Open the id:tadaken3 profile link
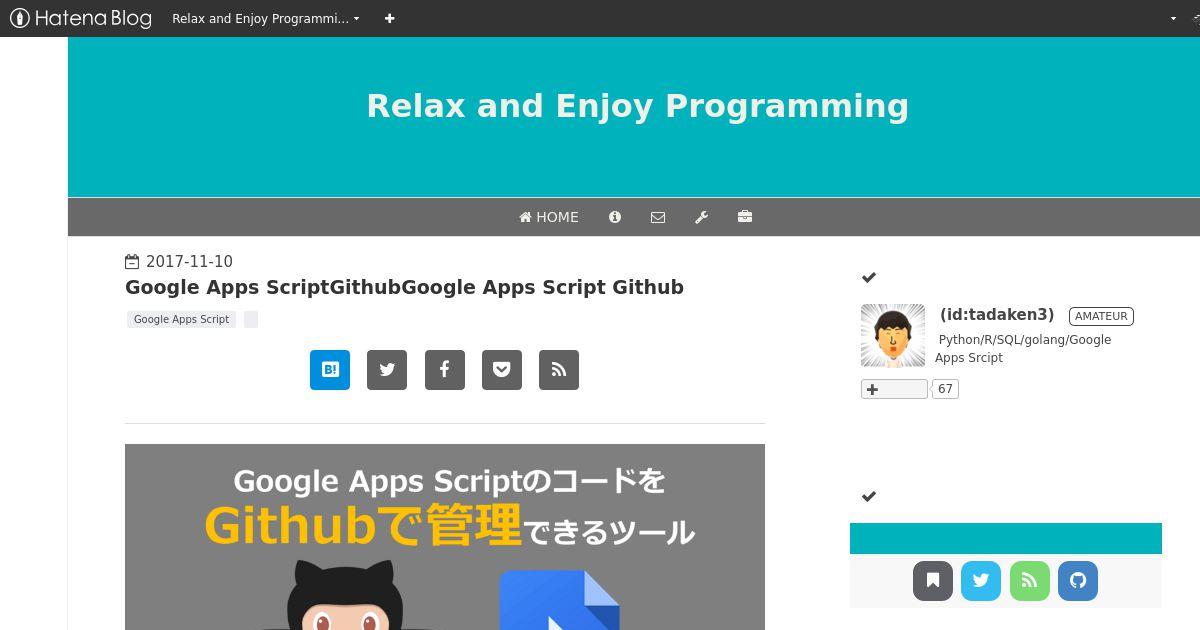Image resolution: width=1200 pixels, height=630 pixels. (x=997, y=315)
